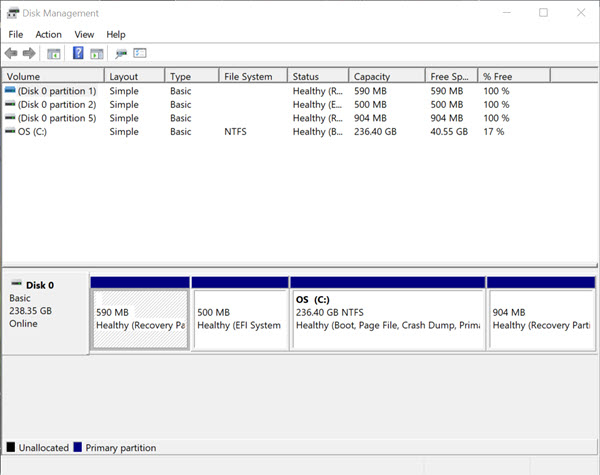600x475 pixels.
Task: Select the 500 MB EFI System partition block
Action: 239,318
